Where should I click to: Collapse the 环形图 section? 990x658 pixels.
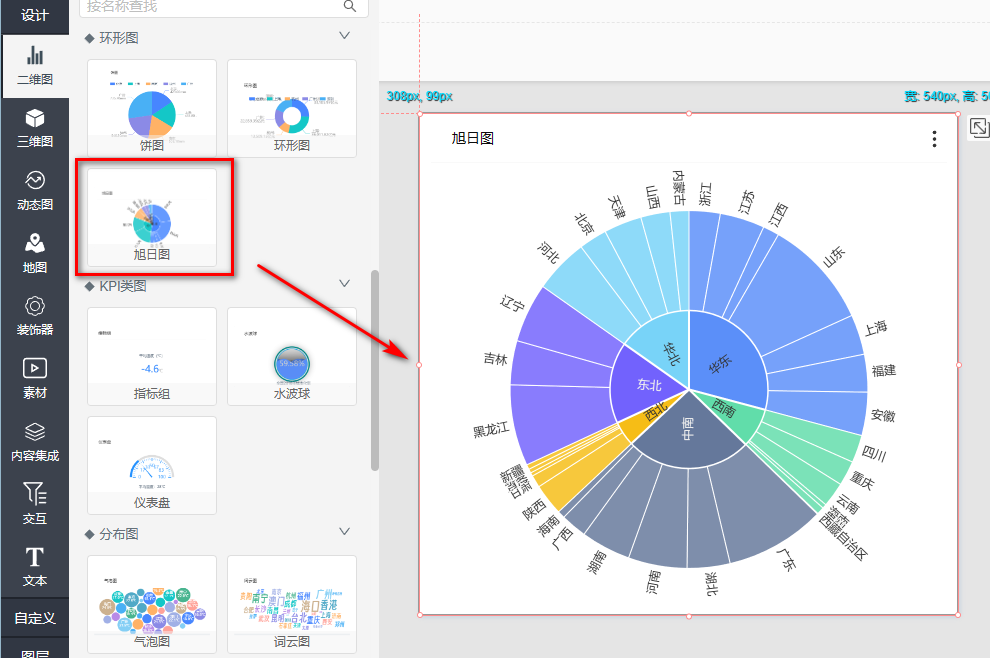click(x=345, y=36)
